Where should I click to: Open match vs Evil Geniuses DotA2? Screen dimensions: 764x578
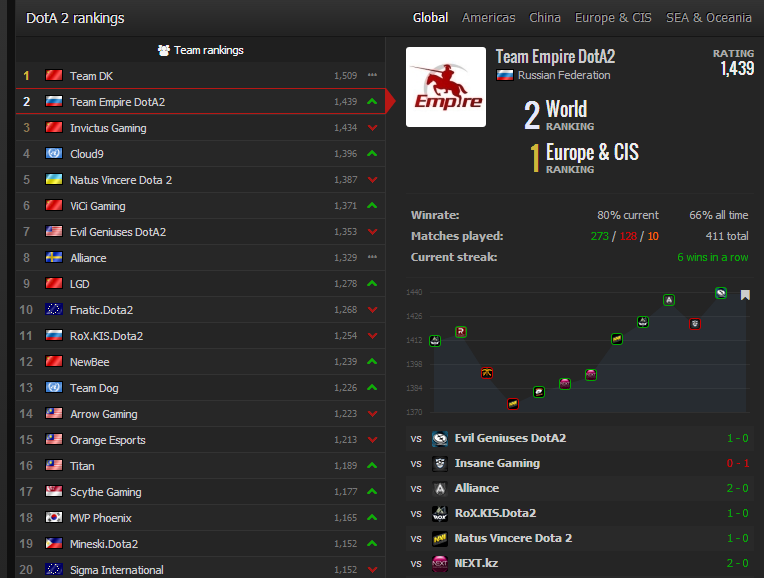point(579,439)
